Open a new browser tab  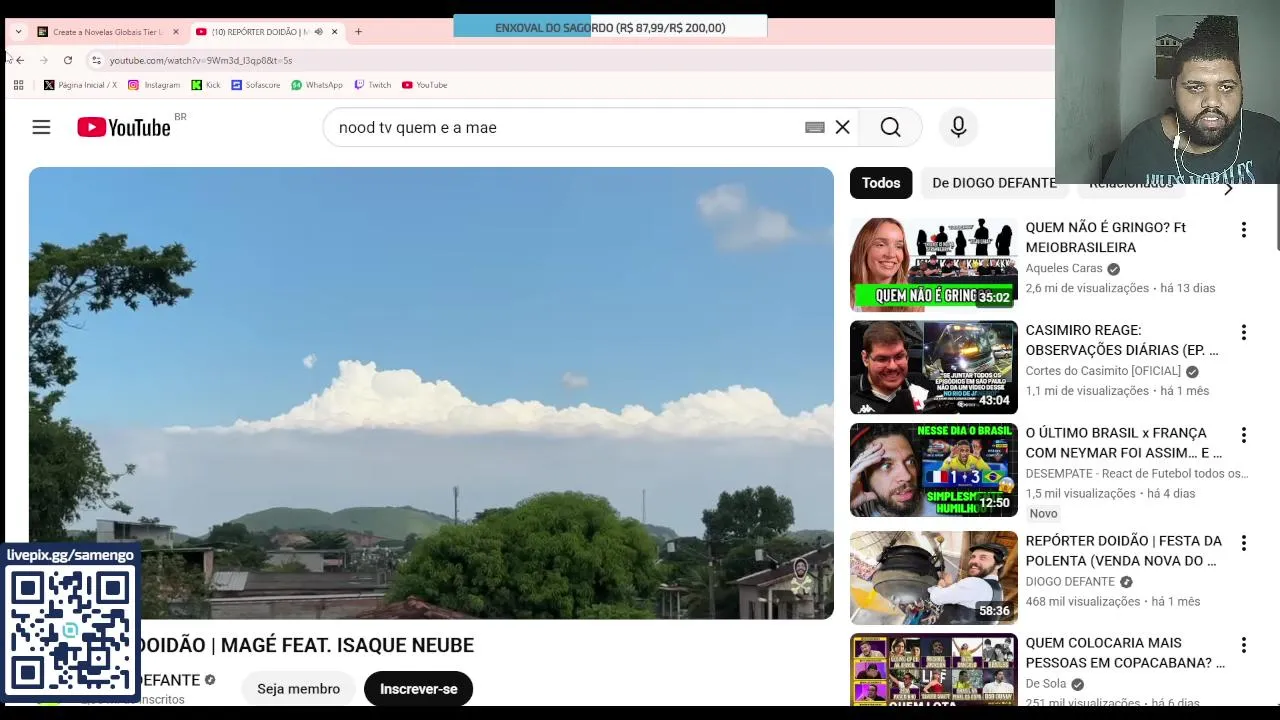pyautogui.click(x=358, y=32)
